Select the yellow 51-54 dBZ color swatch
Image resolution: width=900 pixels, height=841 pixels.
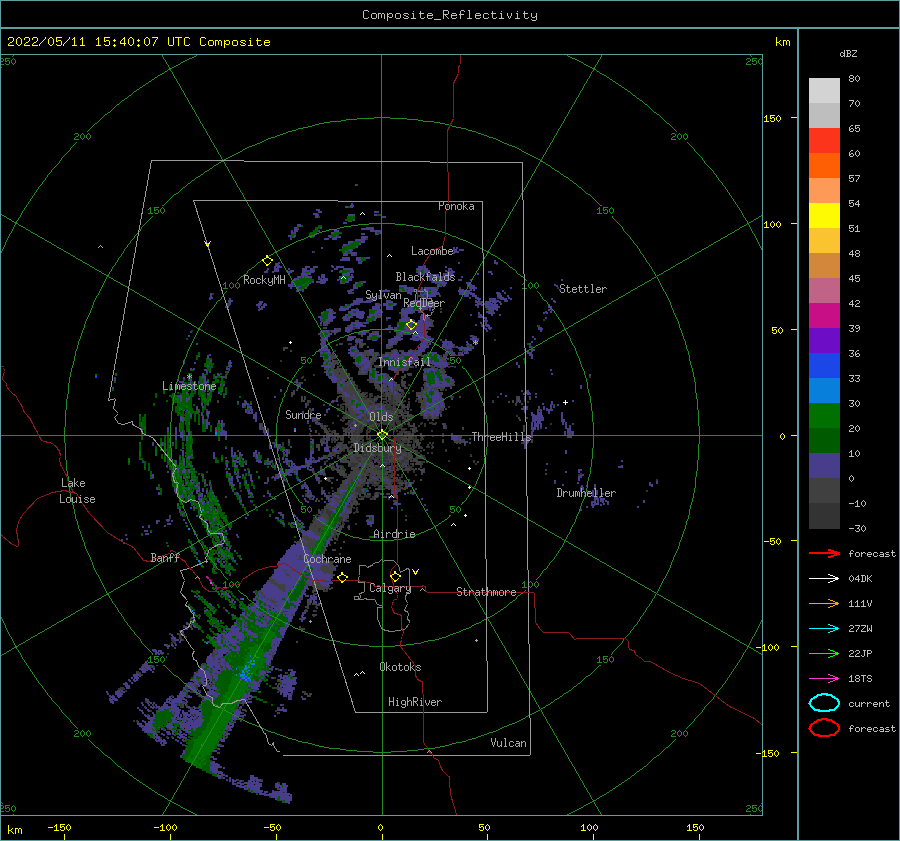(824, 215)
